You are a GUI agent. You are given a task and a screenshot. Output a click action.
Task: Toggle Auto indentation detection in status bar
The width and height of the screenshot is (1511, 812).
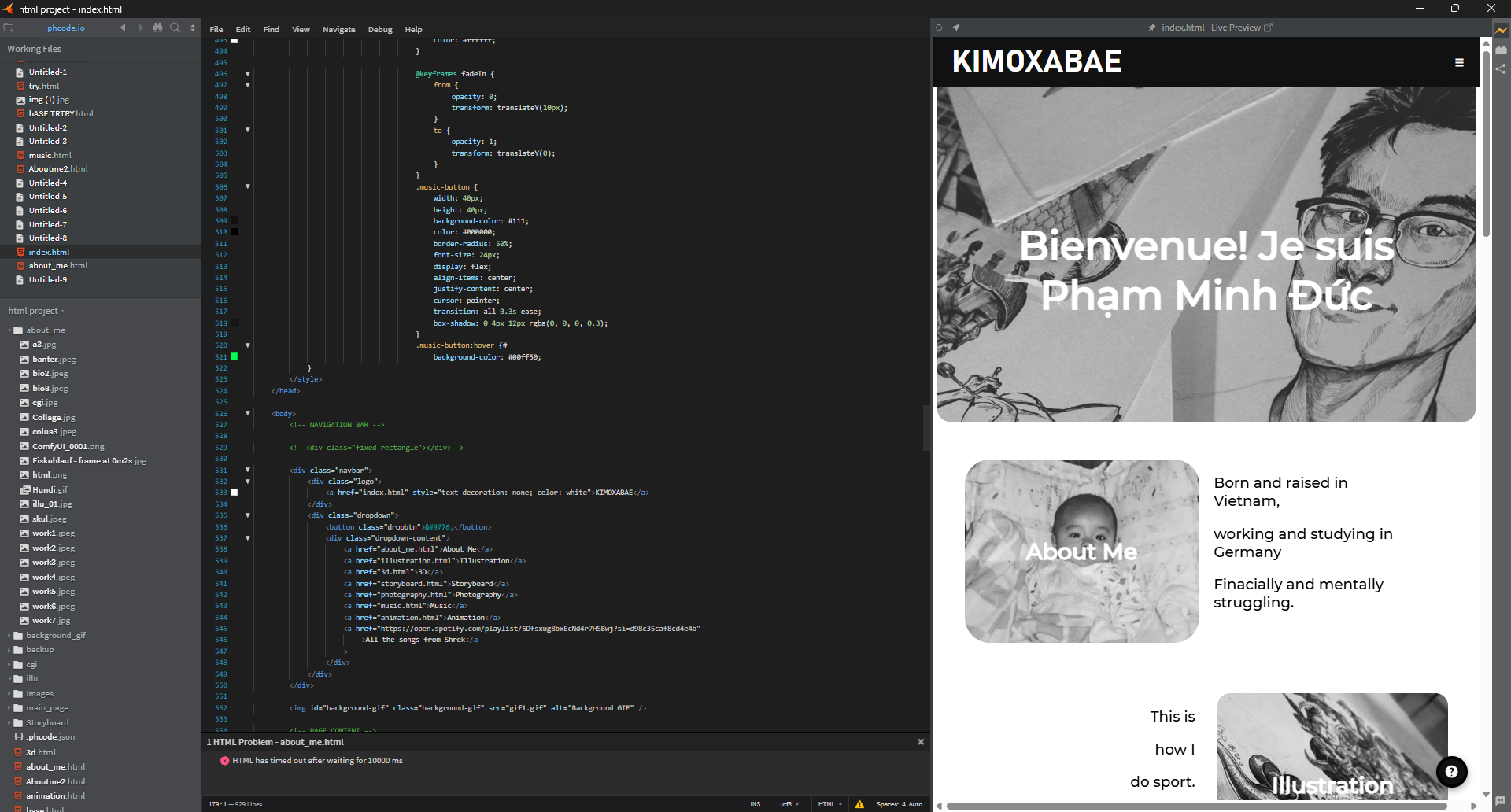tap(915, 804)
